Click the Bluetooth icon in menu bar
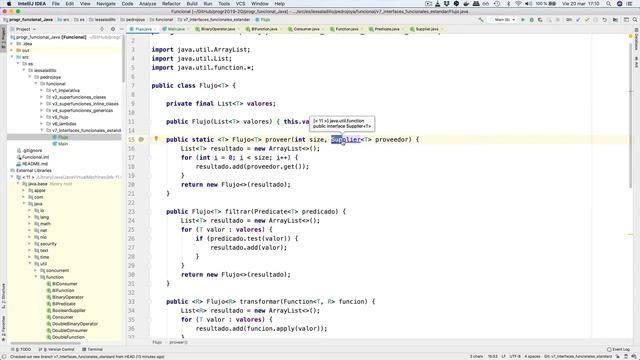This screenshot has height=360, width=640. [508, 4]
